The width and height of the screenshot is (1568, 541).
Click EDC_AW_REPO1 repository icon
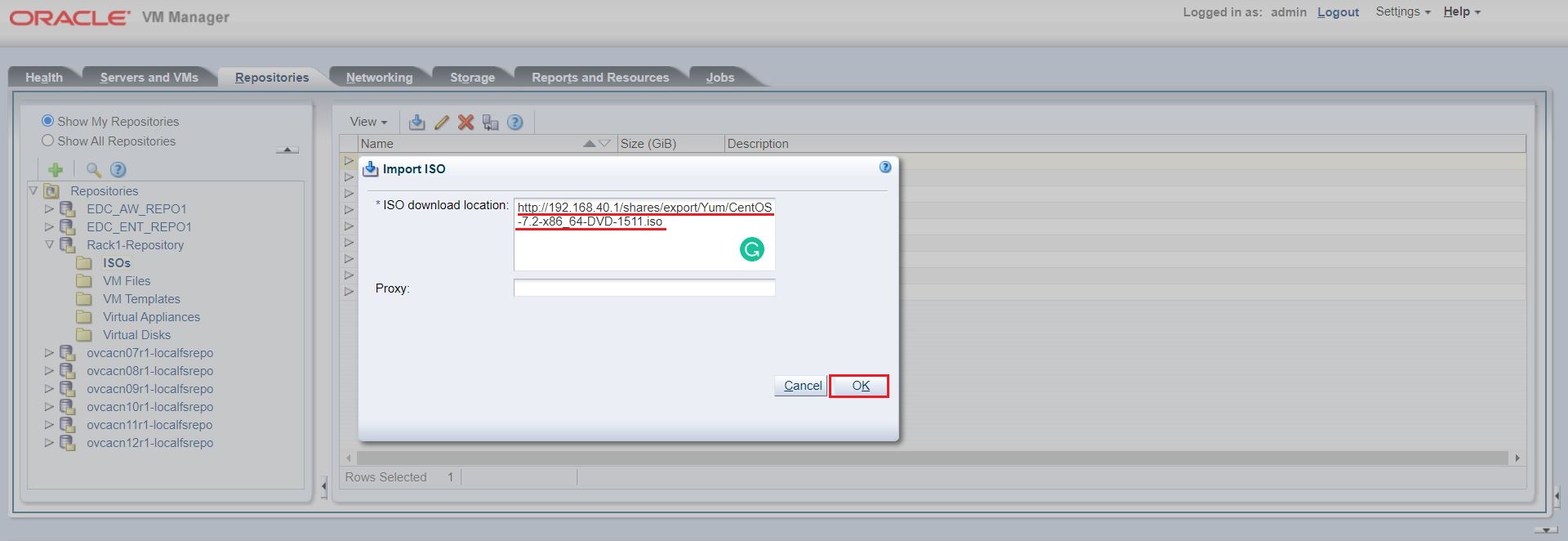pyautogui.click(x=68, y=209)
